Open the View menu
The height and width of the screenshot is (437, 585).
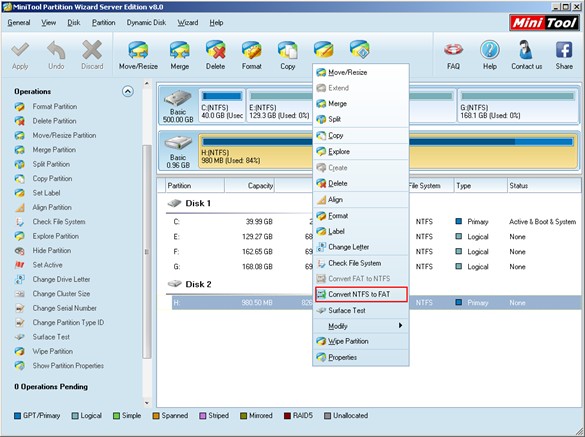pyautogui.click(x=49, y=23)
